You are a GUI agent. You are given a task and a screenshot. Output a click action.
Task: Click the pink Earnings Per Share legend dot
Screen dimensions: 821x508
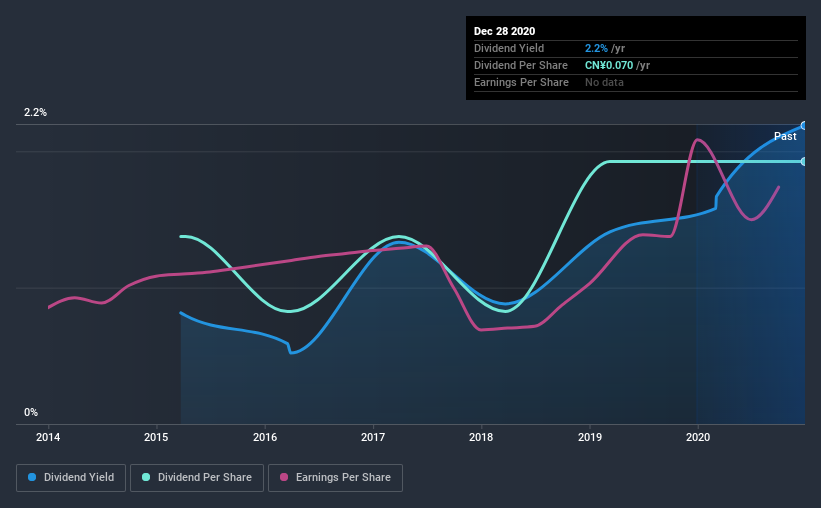pyautogui.click(x=284, y=477)
